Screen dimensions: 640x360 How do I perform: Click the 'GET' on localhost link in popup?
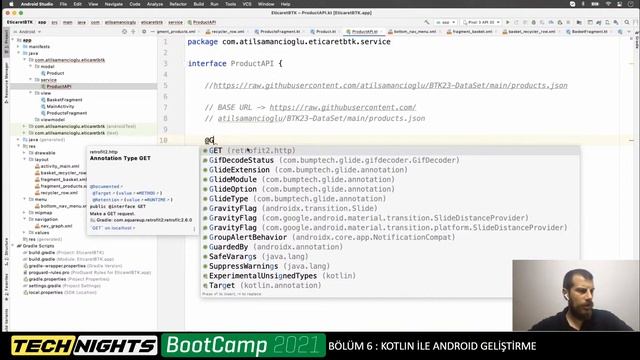(113, 228)
